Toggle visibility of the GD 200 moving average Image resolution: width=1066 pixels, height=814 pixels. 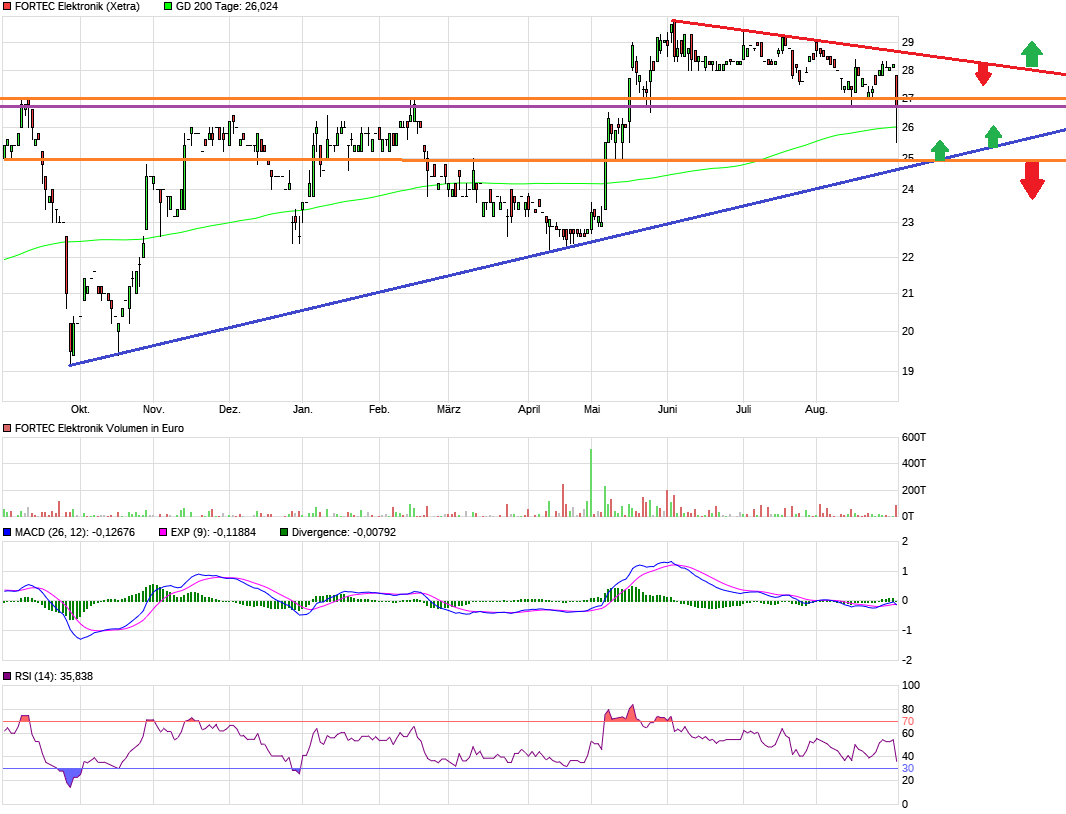pos(167,6)
